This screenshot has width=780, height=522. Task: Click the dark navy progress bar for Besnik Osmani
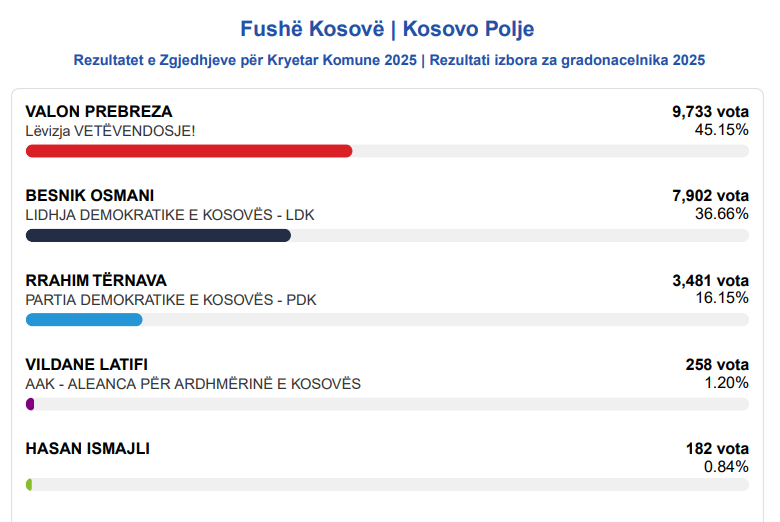[x=158, y=236]
